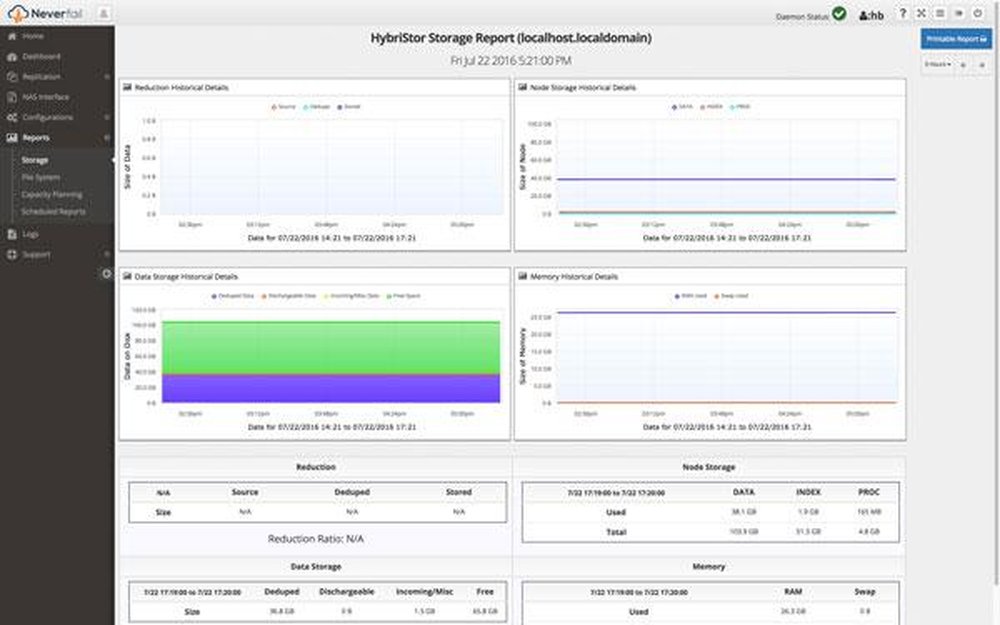Image resolution: width=1000 pixels, height=625 pixels.
Task: Toggle Swap Used series in Memory legend
Action: (x=731, y=297)
